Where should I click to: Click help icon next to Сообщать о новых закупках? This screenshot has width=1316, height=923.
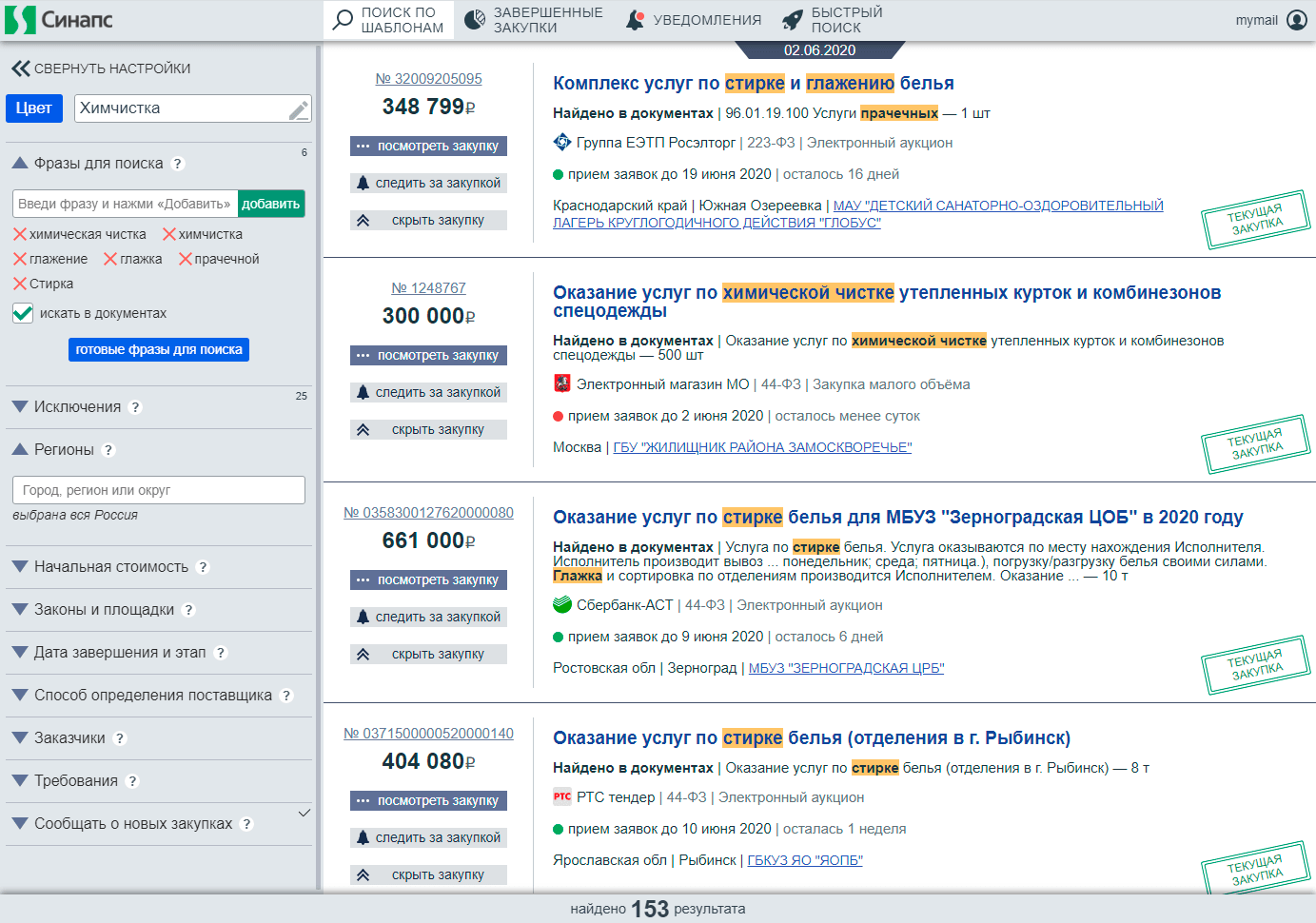(x=246, y=824)
